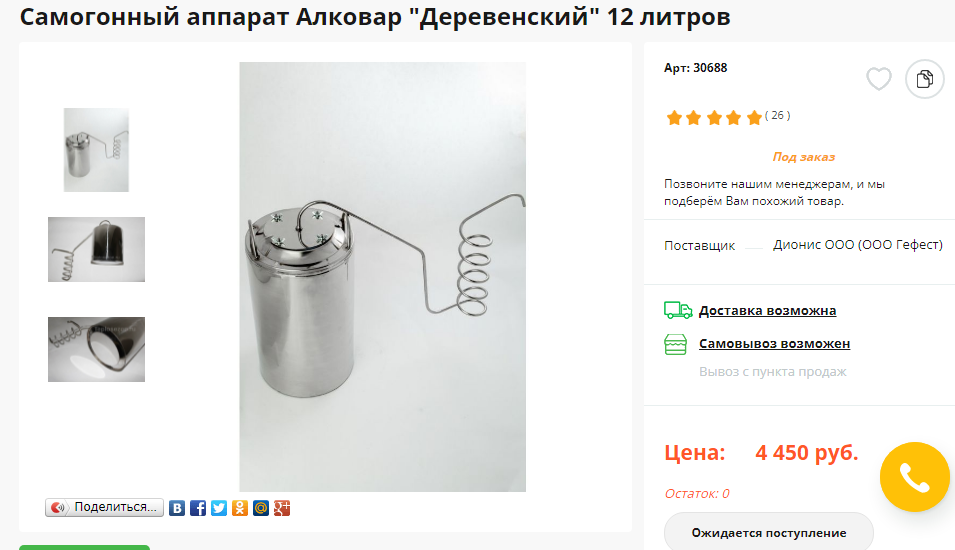This screenshot has height=550, width=955.
Task: Click the pickup store icon
Action: (675, 345)
